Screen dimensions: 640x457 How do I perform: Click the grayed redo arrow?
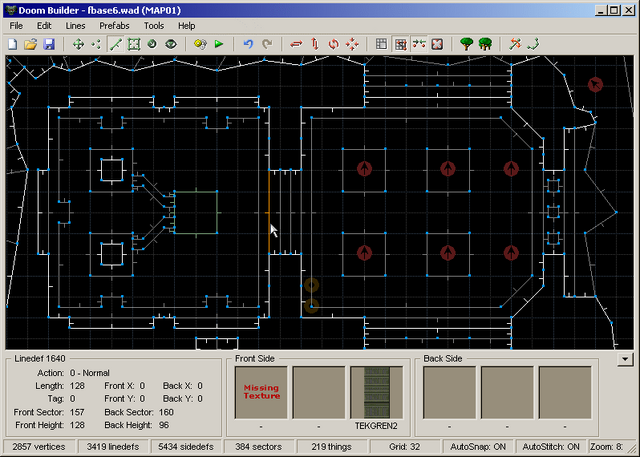(267, 44)
